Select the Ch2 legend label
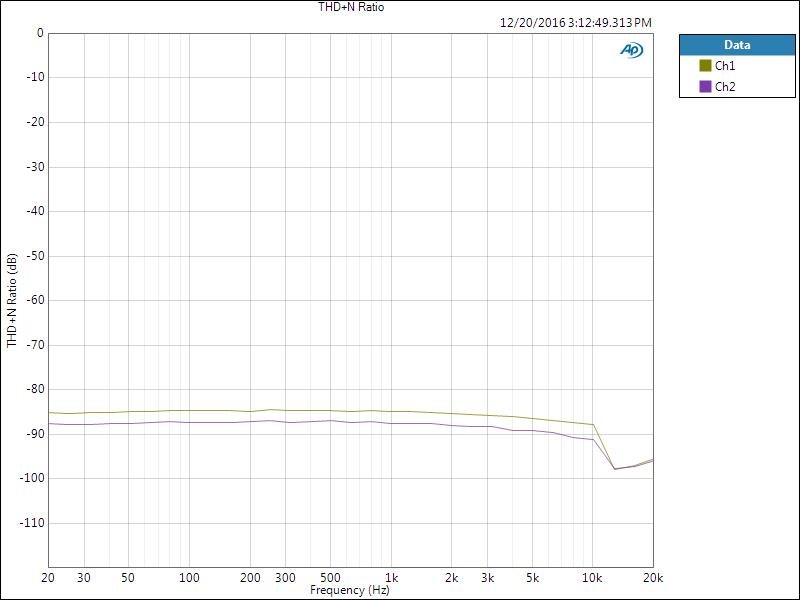Screen dimensions: 800x600 [x=725, y=87]
